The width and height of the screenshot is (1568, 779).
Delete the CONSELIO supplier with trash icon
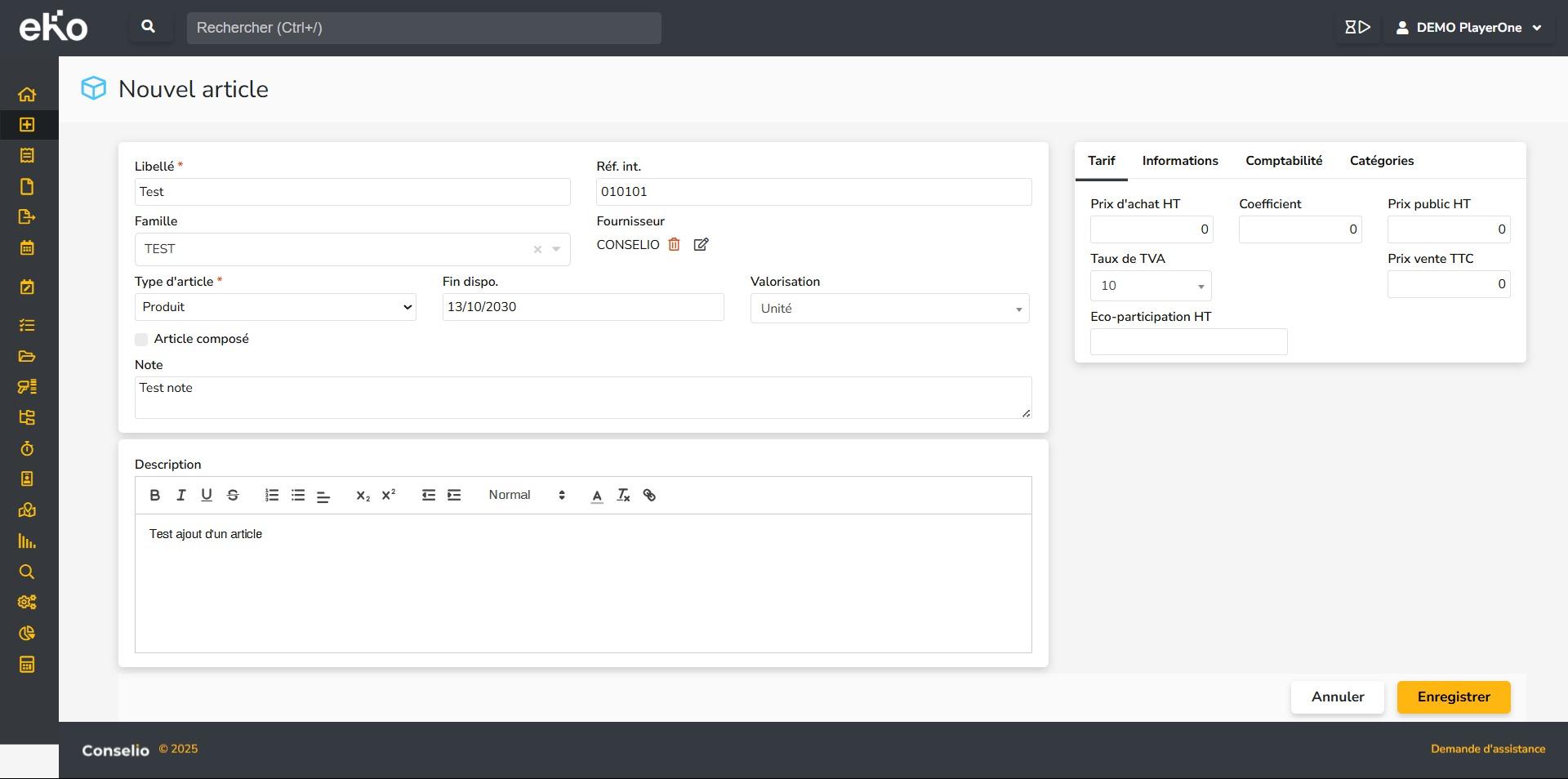click(674, 244)
